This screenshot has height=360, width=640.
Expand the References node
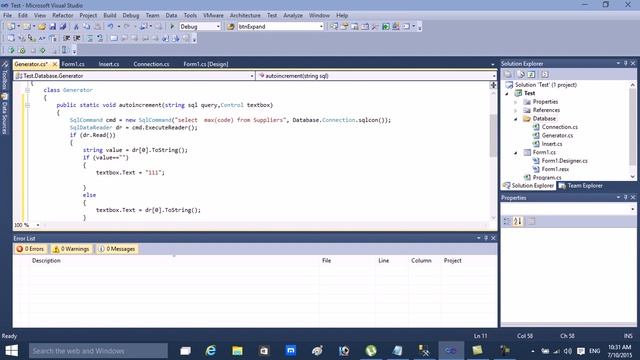tap(516, 111)
